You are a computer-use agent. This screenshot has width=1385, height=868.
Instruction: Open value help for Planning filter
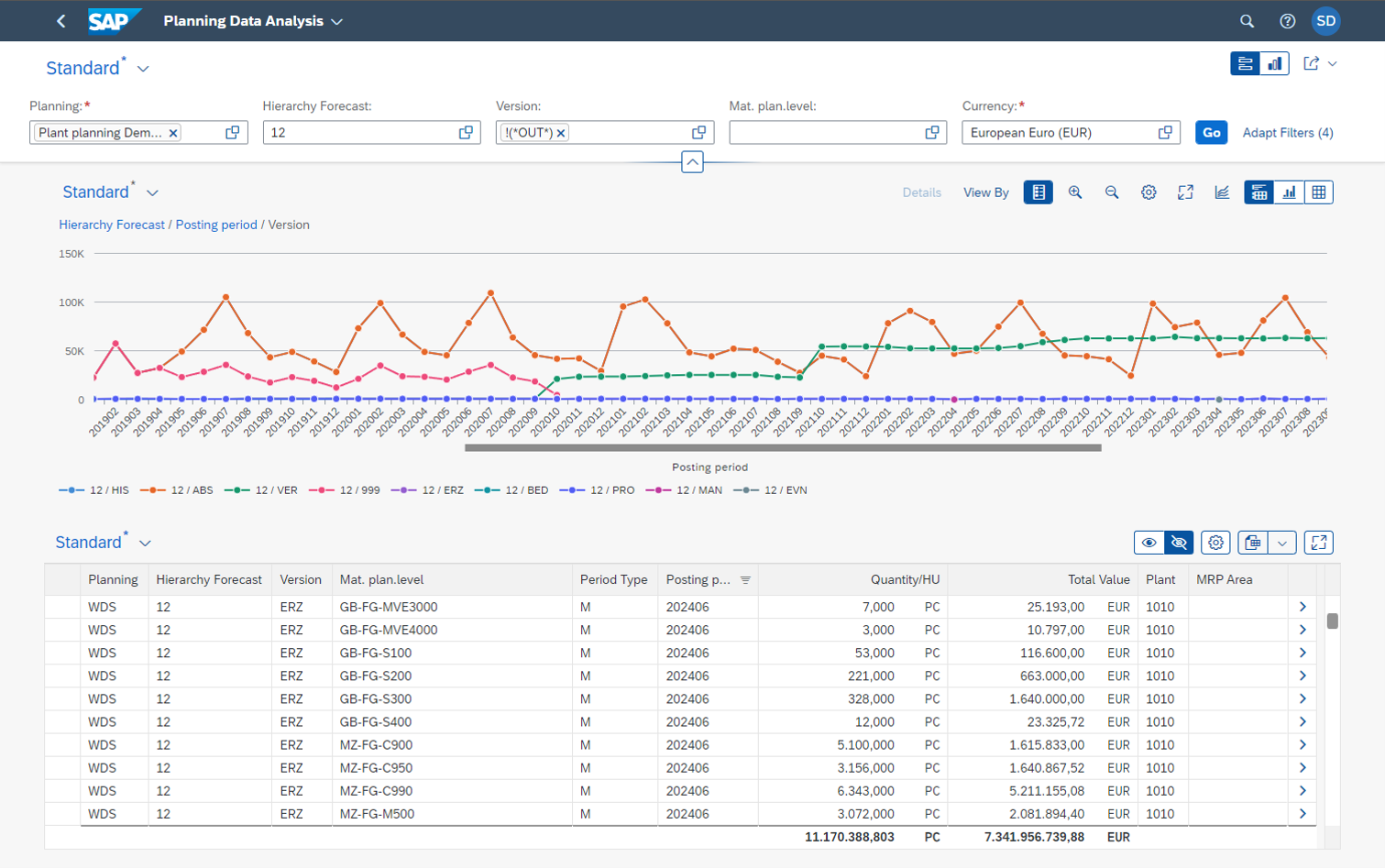pyautogui.click(x=233, y=133)
